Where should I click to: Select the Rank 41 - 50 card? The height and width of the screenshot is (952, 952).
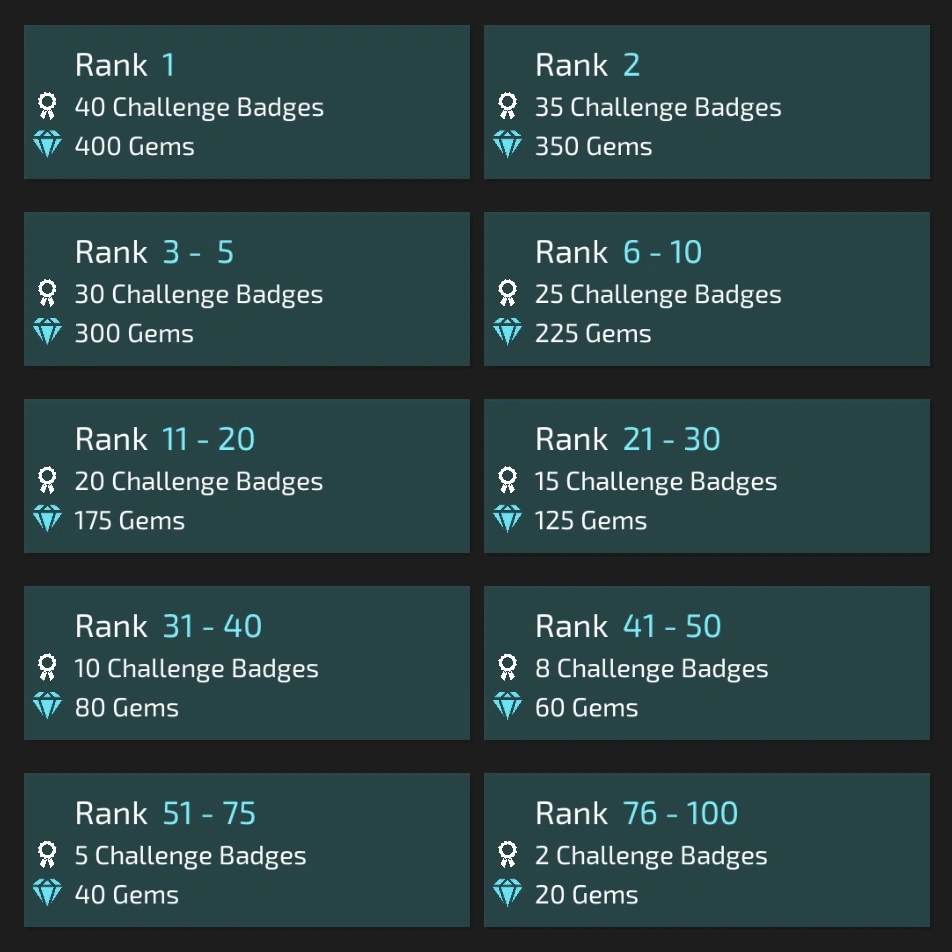(707, 663)
